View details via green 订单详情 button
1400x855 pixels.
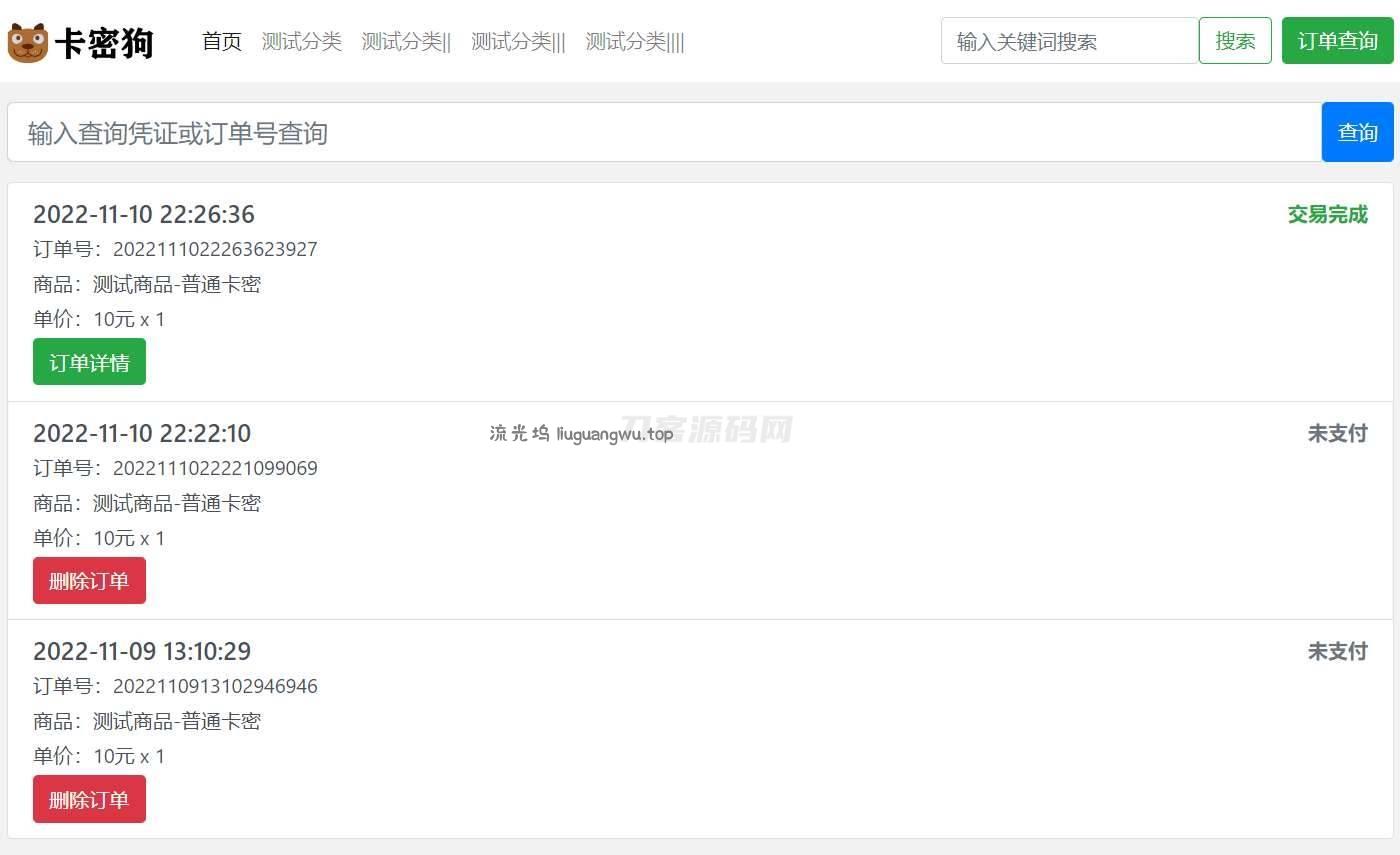[x=89, y=362]
